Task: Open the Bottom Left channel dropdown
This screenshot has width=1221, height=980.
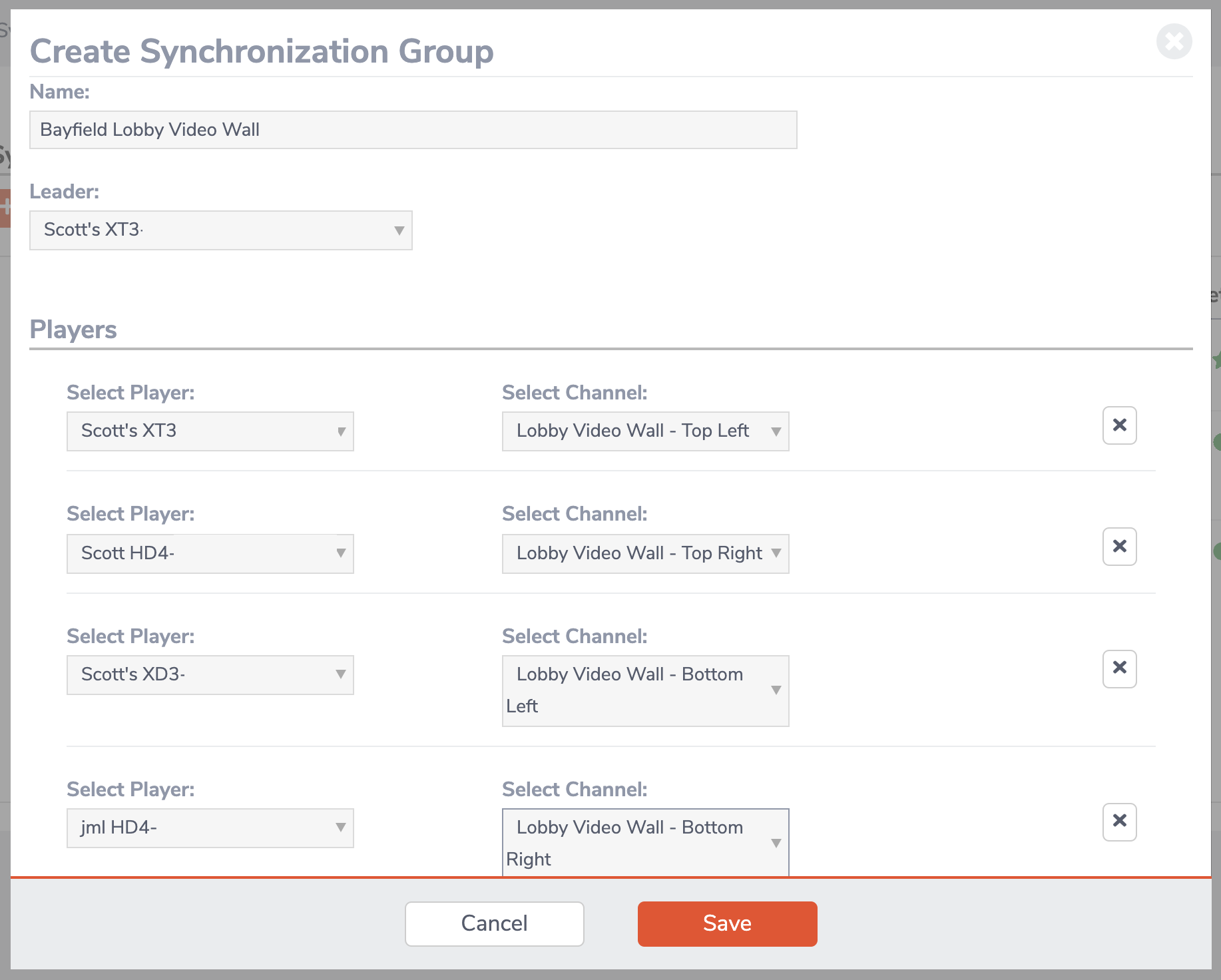Action: click(646, 691)
